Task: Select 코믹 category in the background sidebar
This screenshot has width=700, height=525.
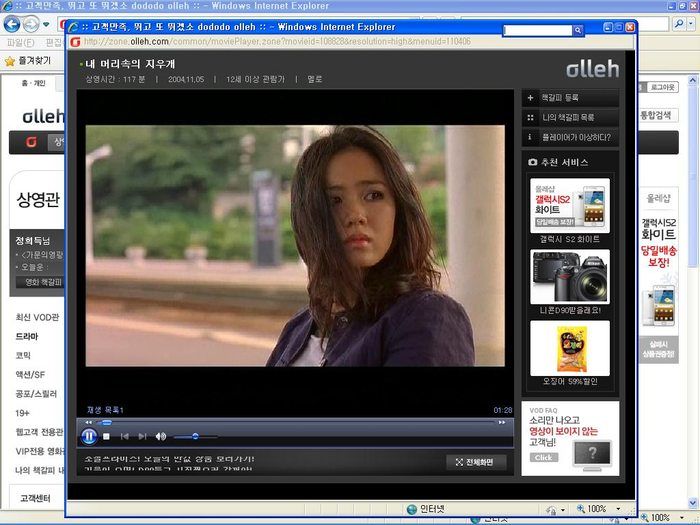Action: [x=23, y=356]
